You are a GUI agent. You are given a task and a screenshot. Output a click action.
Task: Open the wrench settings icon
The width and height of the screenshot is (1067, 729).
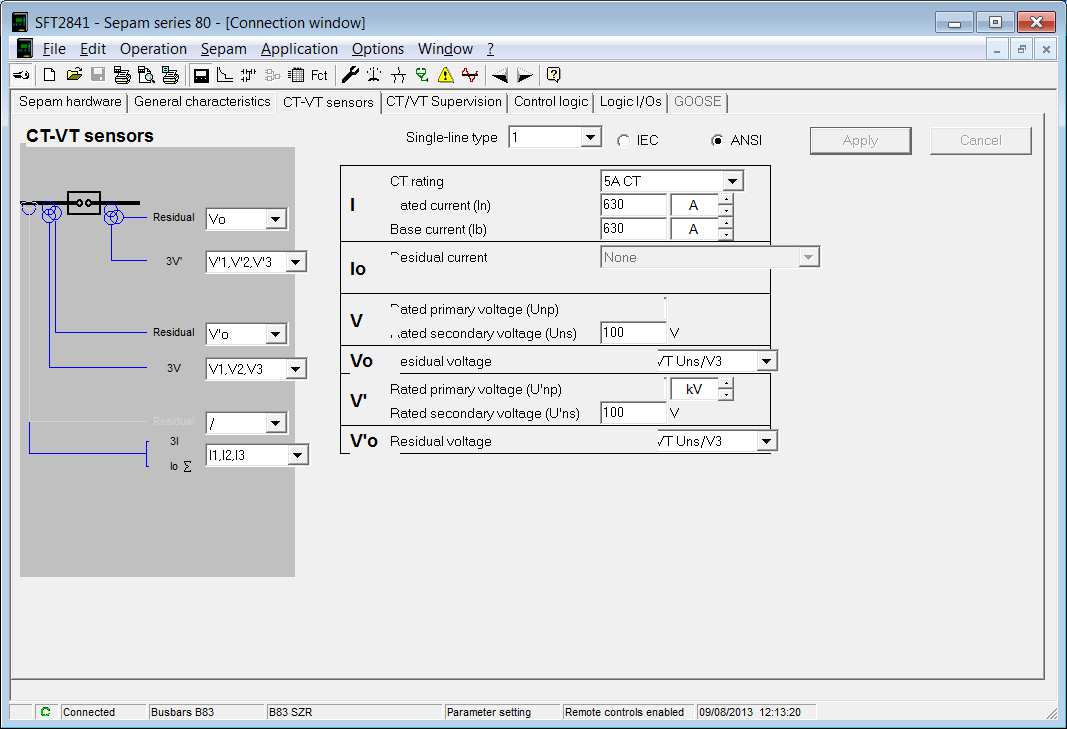coord(350,75)
